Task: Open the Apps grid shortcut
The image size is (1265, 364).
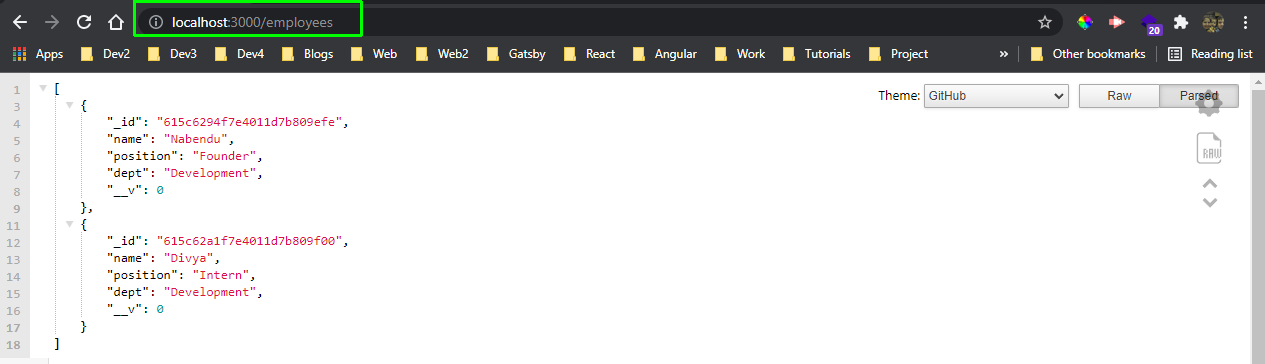Action: (38, 54)
